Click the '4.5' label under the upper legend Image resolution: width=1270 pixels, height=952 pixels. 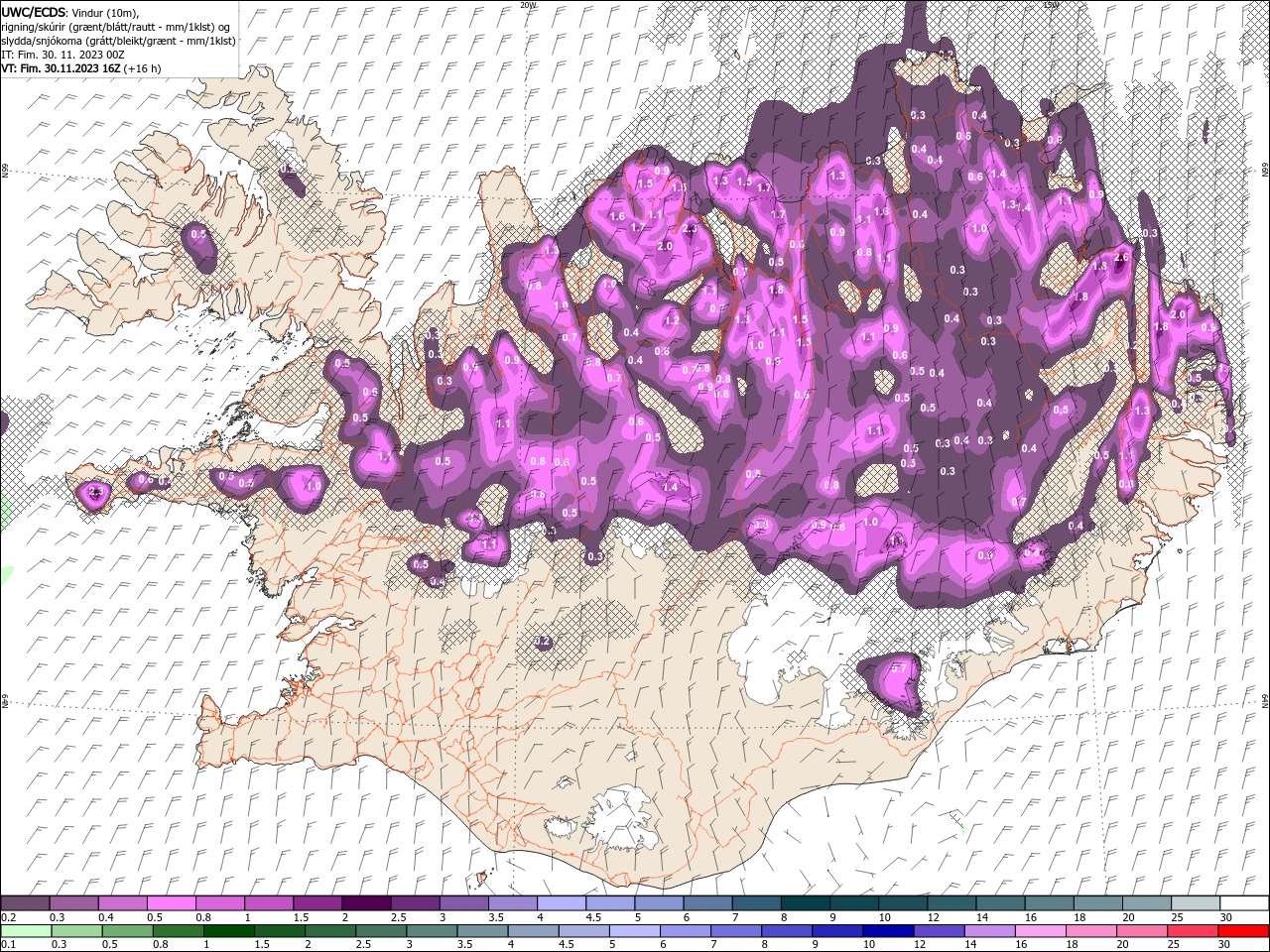click(x=593, y=917)
